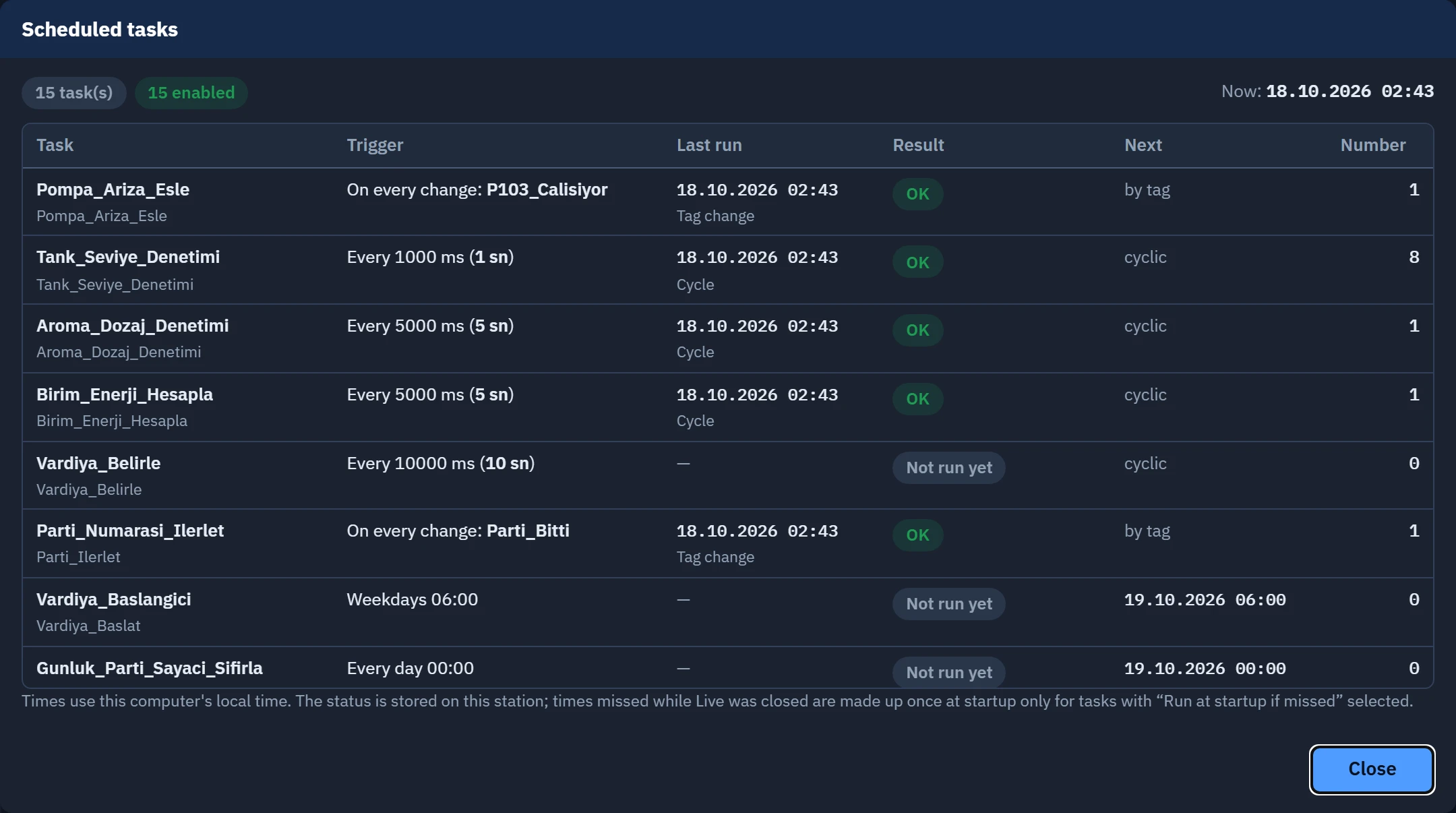Click the Last run column header

(709, 145)
